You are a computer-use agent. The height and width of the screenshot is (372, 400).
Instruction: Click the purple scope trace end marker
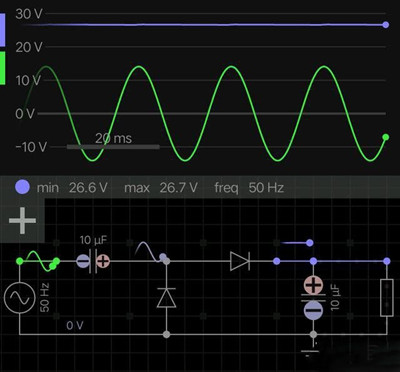(386, 25)
